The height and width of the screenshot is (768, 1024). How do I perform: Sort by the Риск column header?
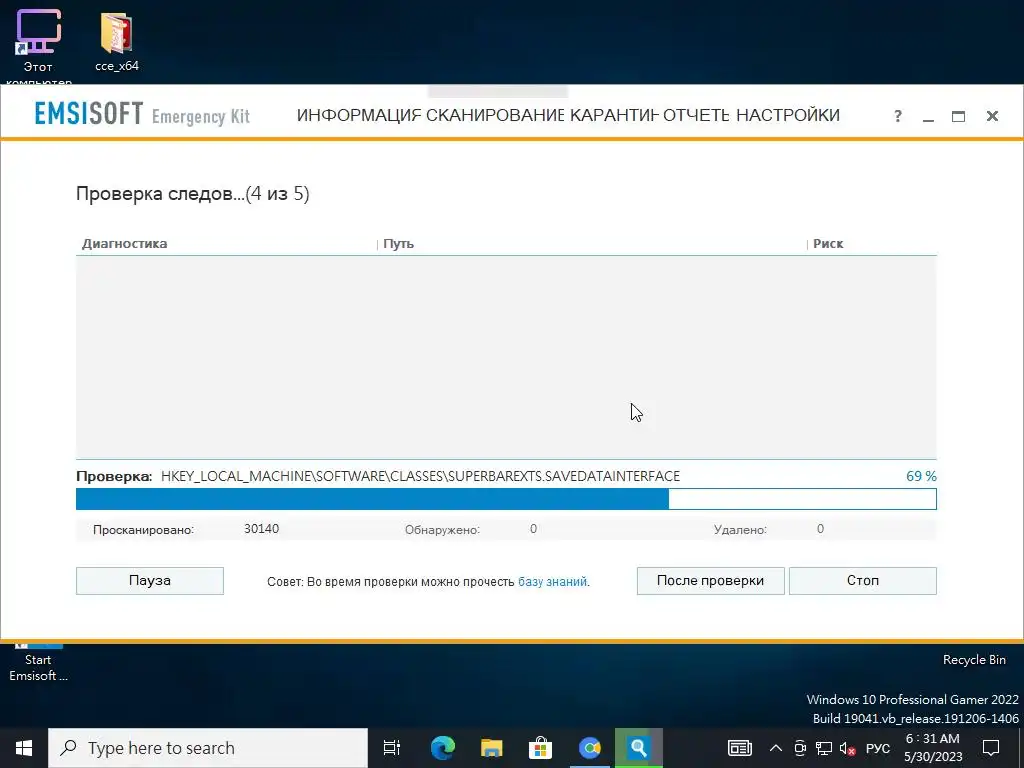coord(828,244)
